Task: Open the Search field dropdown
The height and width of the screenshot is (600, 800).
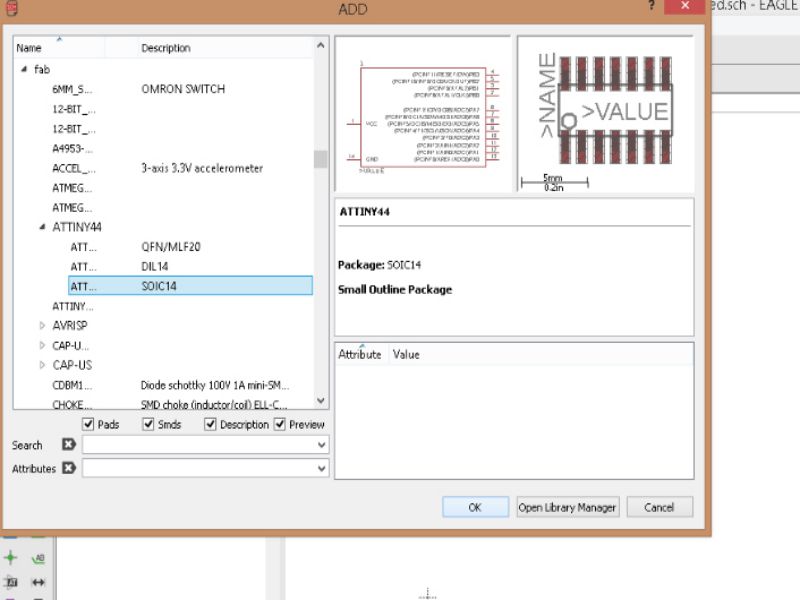Action: (x=321, y=445)
